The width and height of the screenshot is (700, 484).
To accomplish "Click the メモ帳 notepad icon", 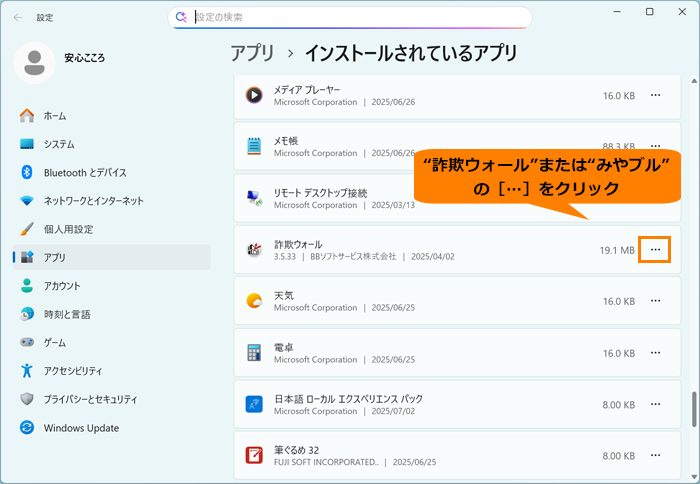I will [x=254, y=146].
